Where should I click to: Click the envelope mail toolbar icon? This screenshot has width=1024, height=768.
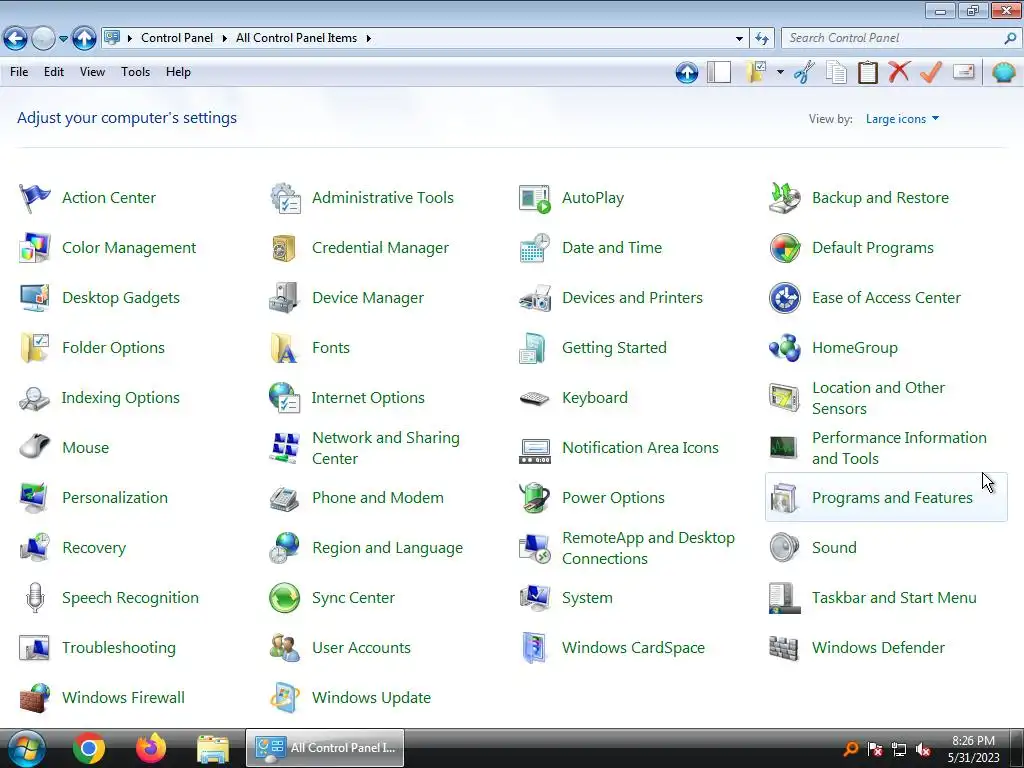tap(963, 72)
